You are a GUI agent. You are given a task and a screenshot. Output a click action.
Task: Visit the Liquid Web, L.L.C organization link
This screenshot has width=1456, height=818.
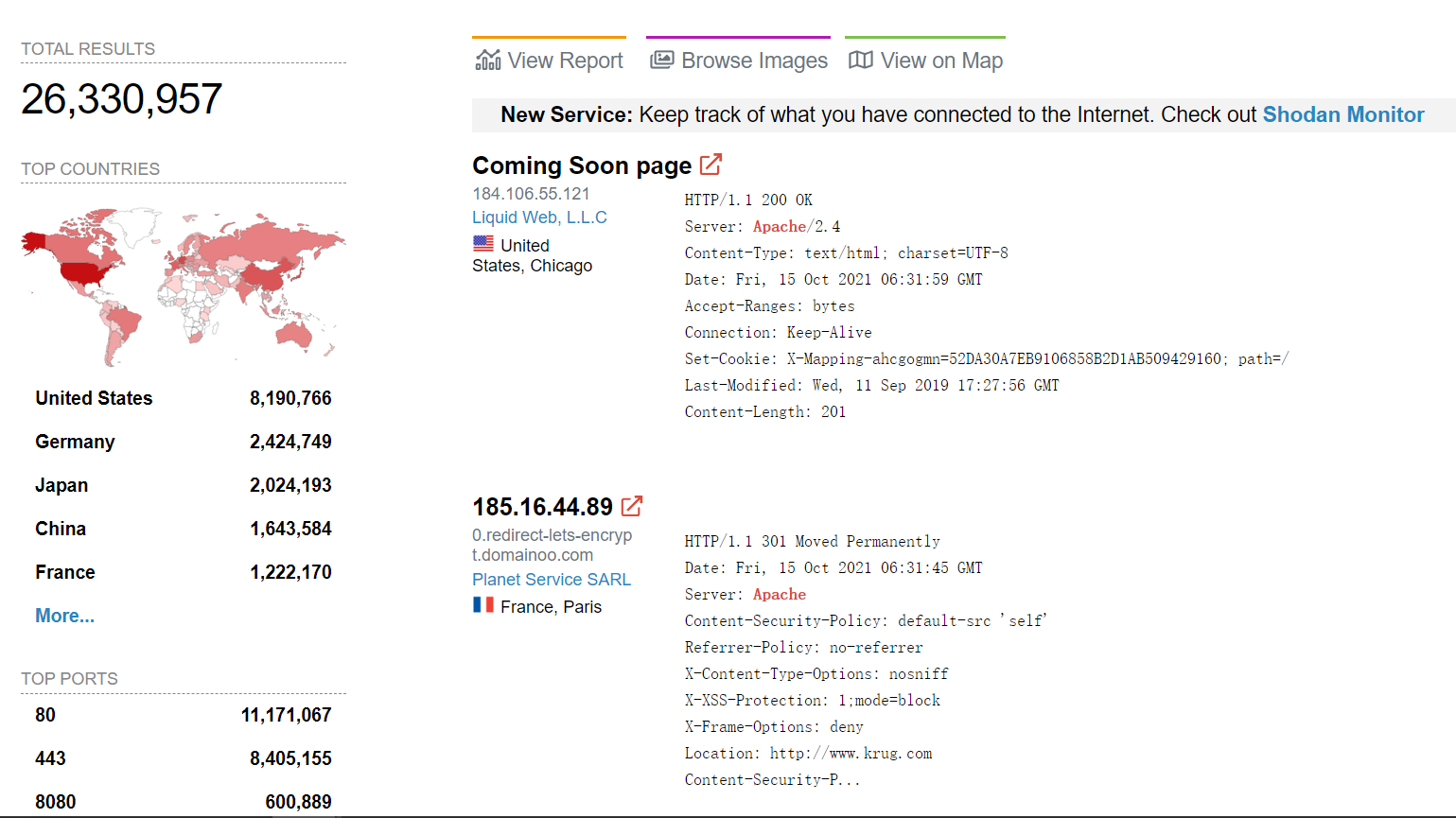(539, 217)
